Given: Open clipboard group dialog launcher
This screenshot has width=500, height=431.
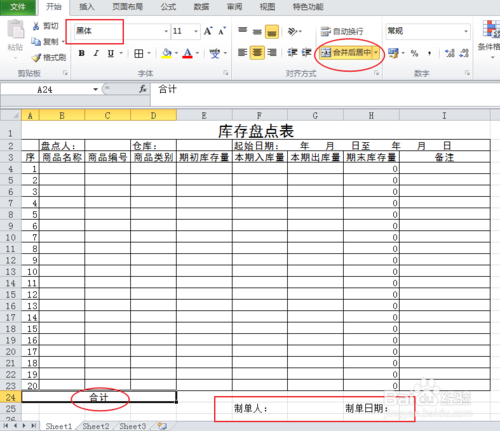Looking at the screenshot, I should (x=65, y=73).
